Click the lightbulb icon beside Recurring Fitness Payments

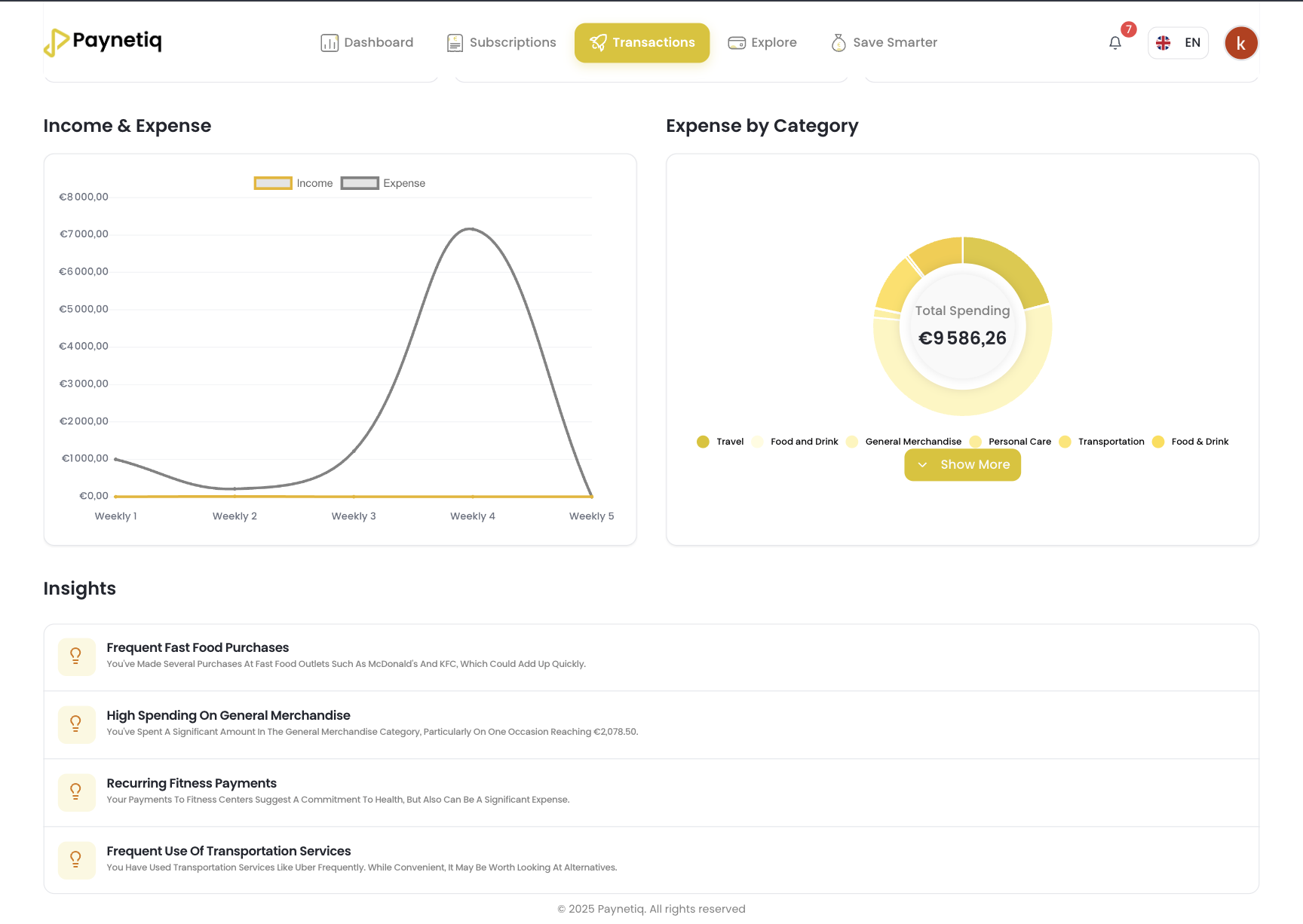coord(76,792)
